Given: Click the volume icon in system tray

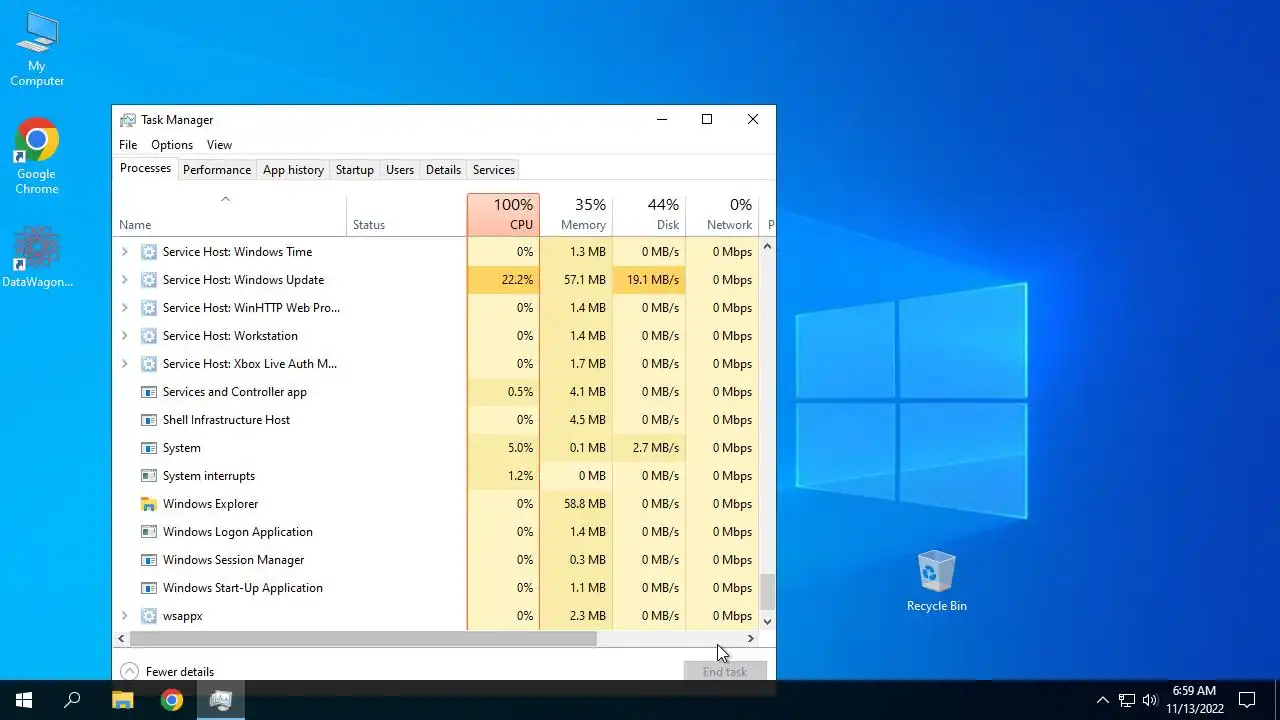Looking at the screenshot, I should [1150, 700].
